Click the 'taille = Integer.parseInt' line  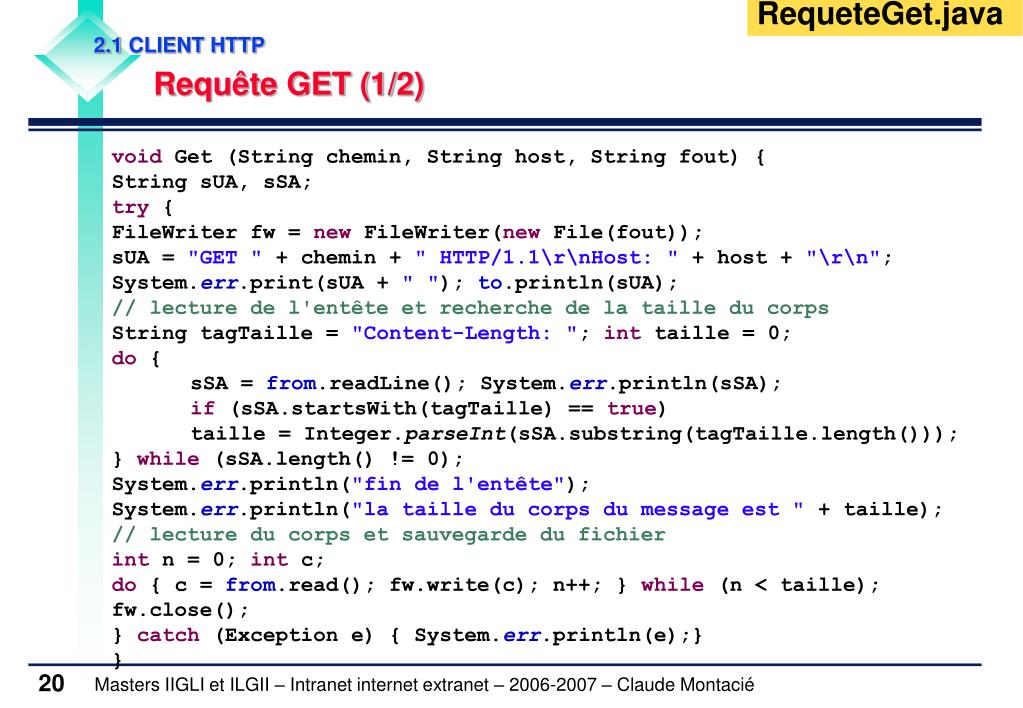point(574,434)
